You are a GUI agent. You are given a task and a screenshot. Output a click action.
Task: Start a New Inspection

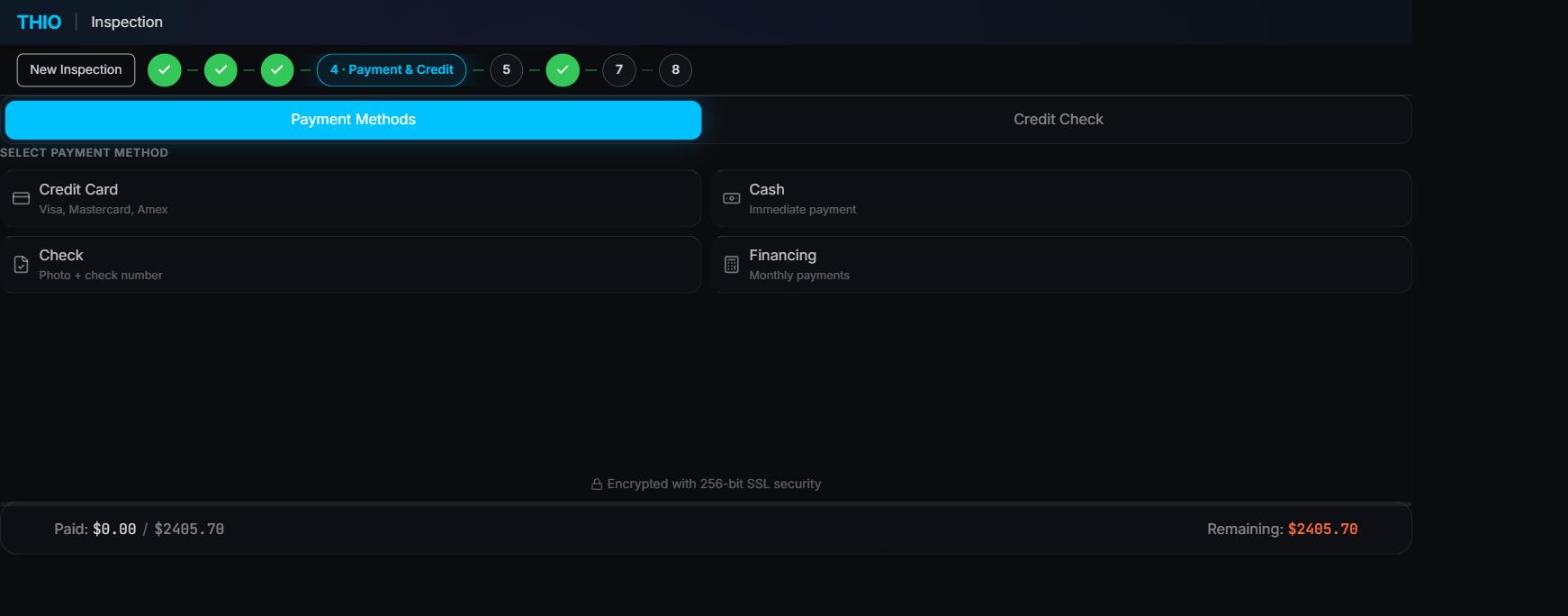click(x=76, y=70)
